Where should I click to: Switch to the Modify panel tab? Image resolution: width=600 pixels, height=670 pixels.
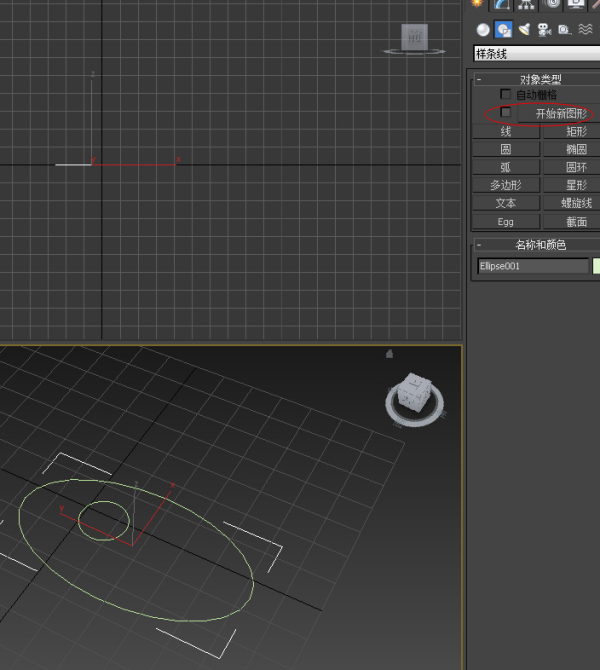pyautogui.click(x=502, y=4)
